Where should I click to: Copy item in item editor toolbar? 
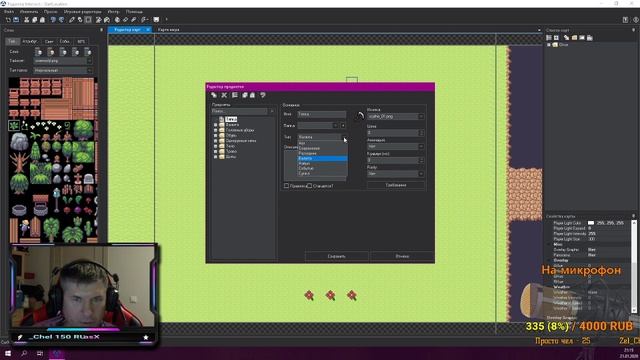244,95
